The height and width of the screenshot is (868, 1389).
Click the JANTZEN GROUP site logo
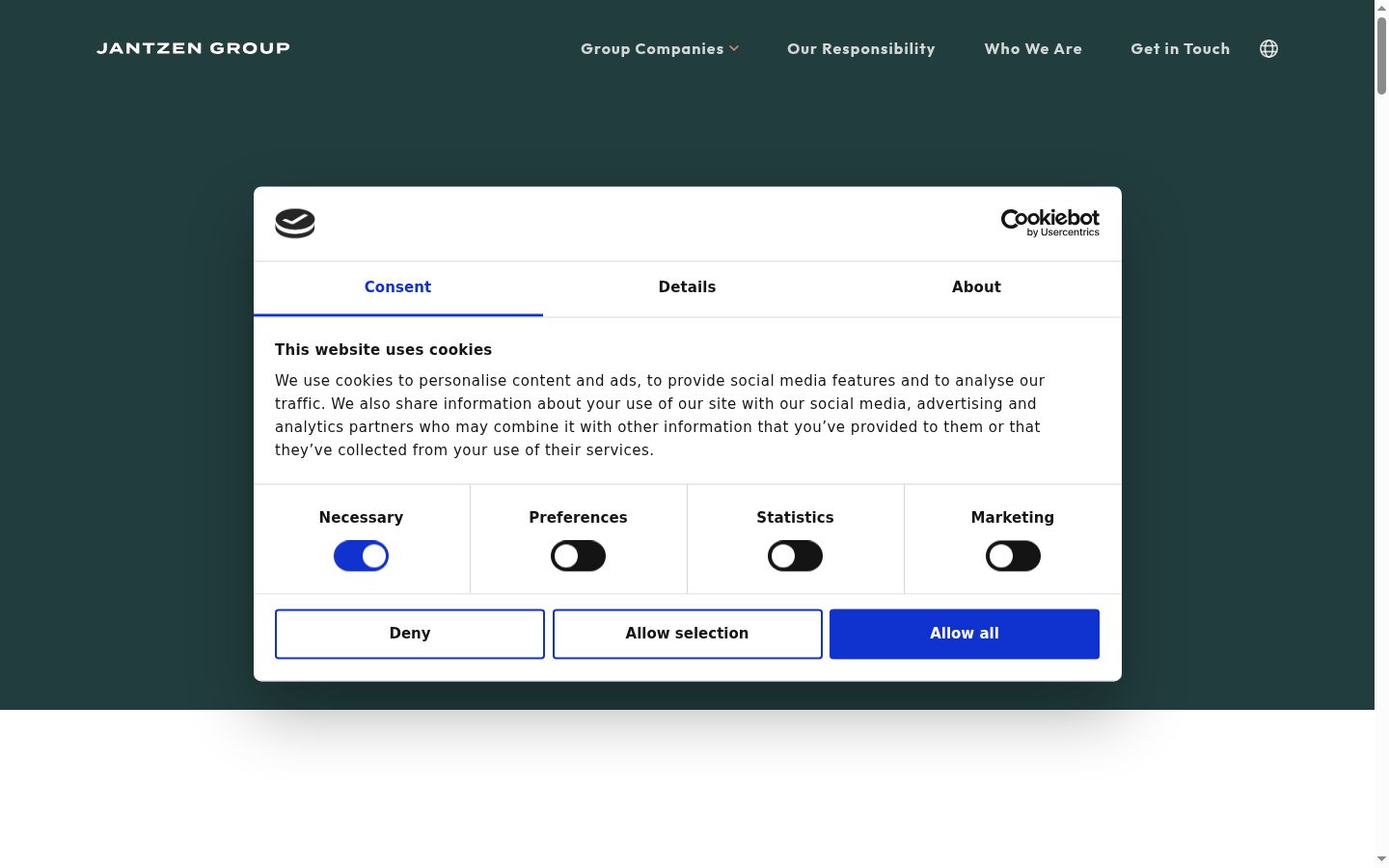click(x=193, y=48)
